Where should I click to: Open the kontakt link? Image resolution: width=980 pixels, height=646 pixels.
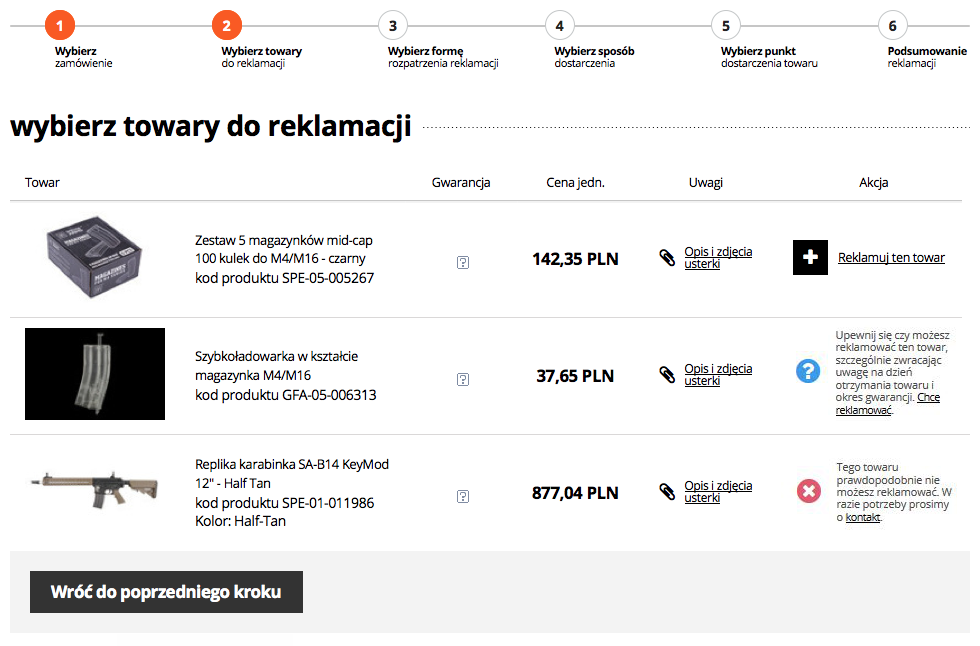coord(863,518)
